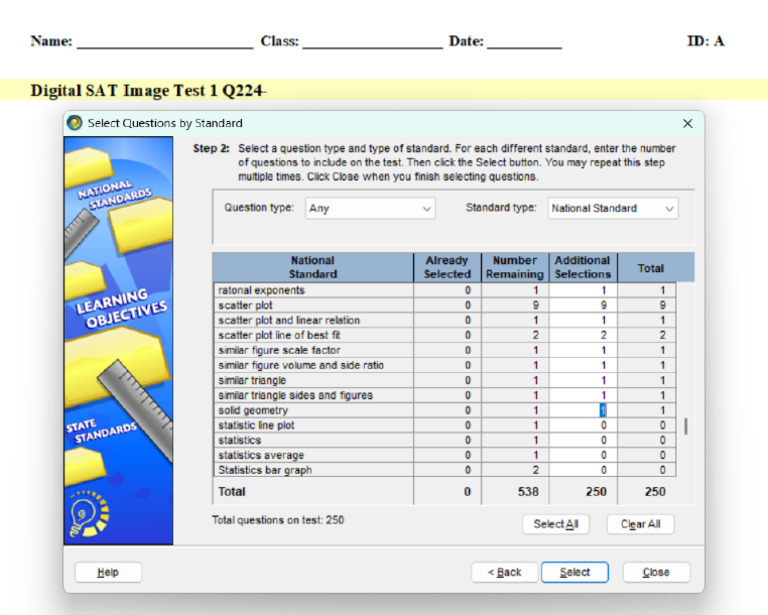This screenshot has height=615, width=768.
Task: Click the Select button
Action: coord(575,572)
